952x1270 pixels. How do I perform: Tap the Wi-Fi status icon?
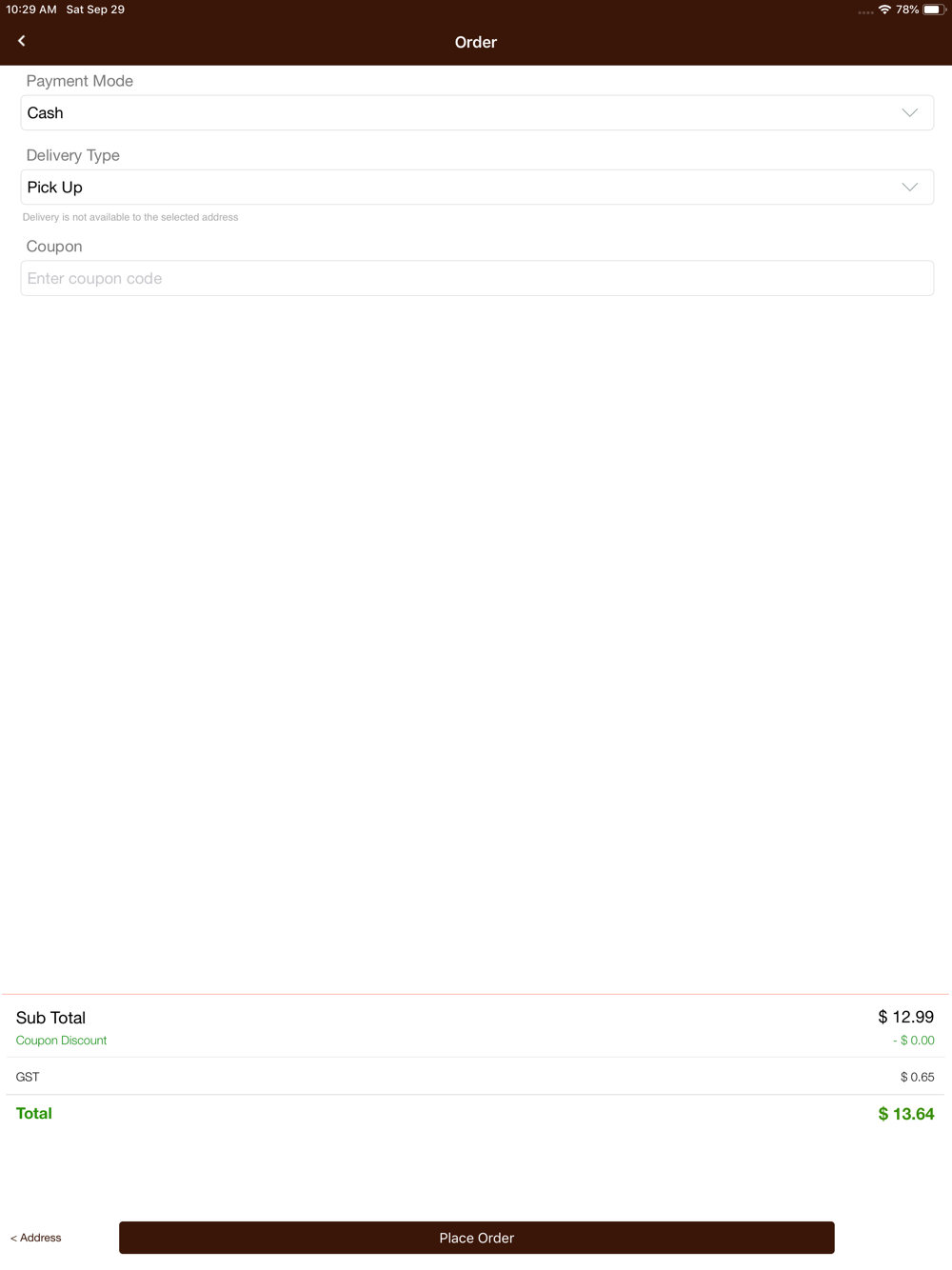point(884,10)
